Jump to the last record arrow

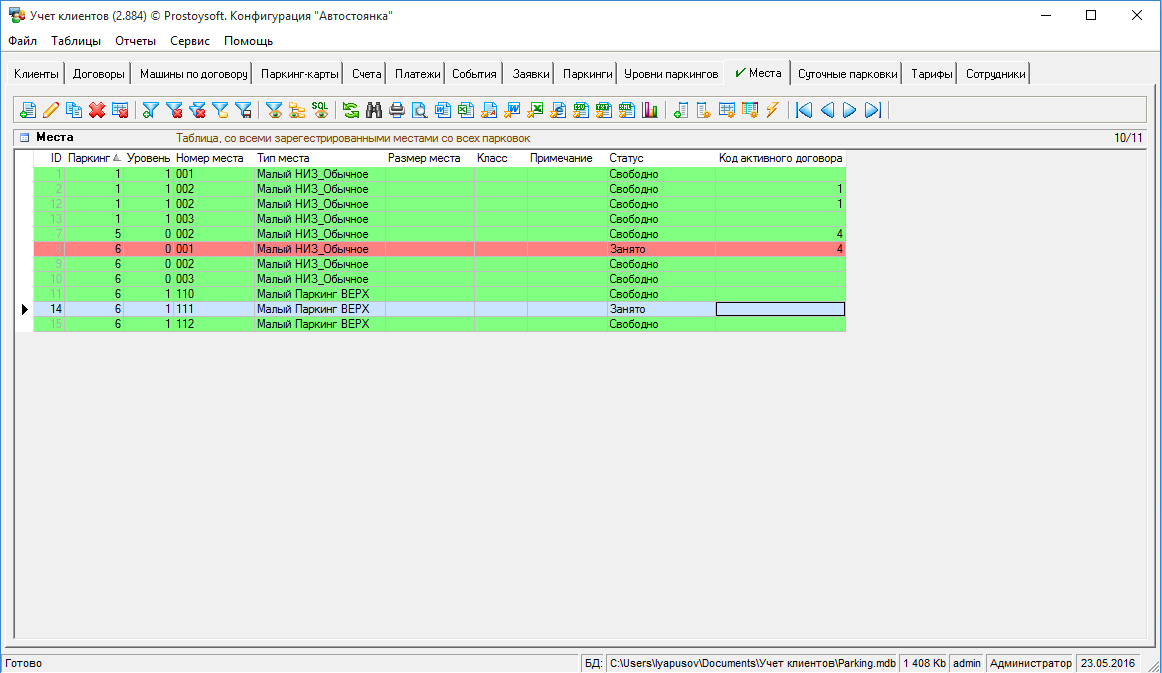872,110
